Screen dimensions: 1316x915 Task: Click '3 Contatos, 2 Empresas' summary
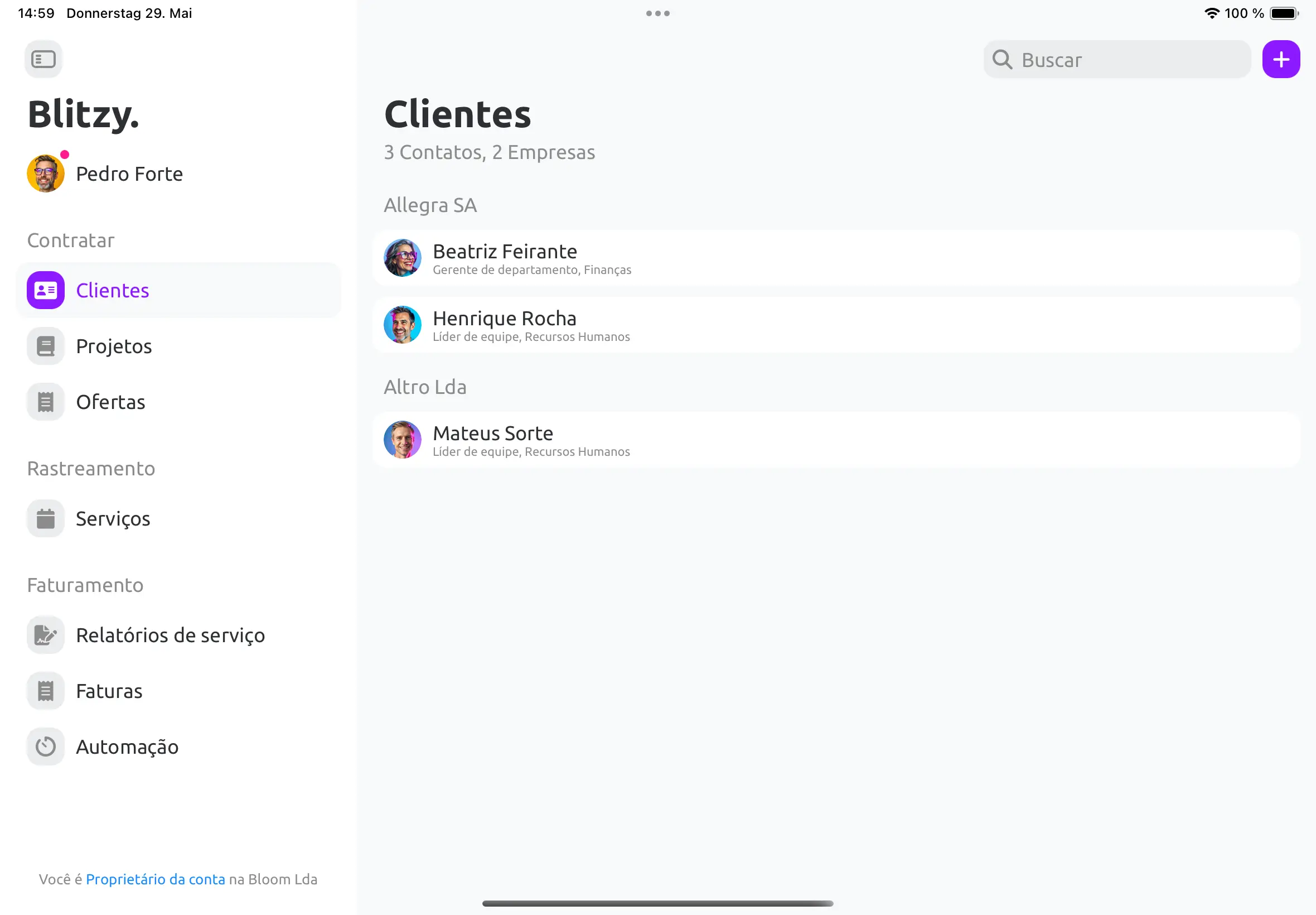tap(489, 152)
